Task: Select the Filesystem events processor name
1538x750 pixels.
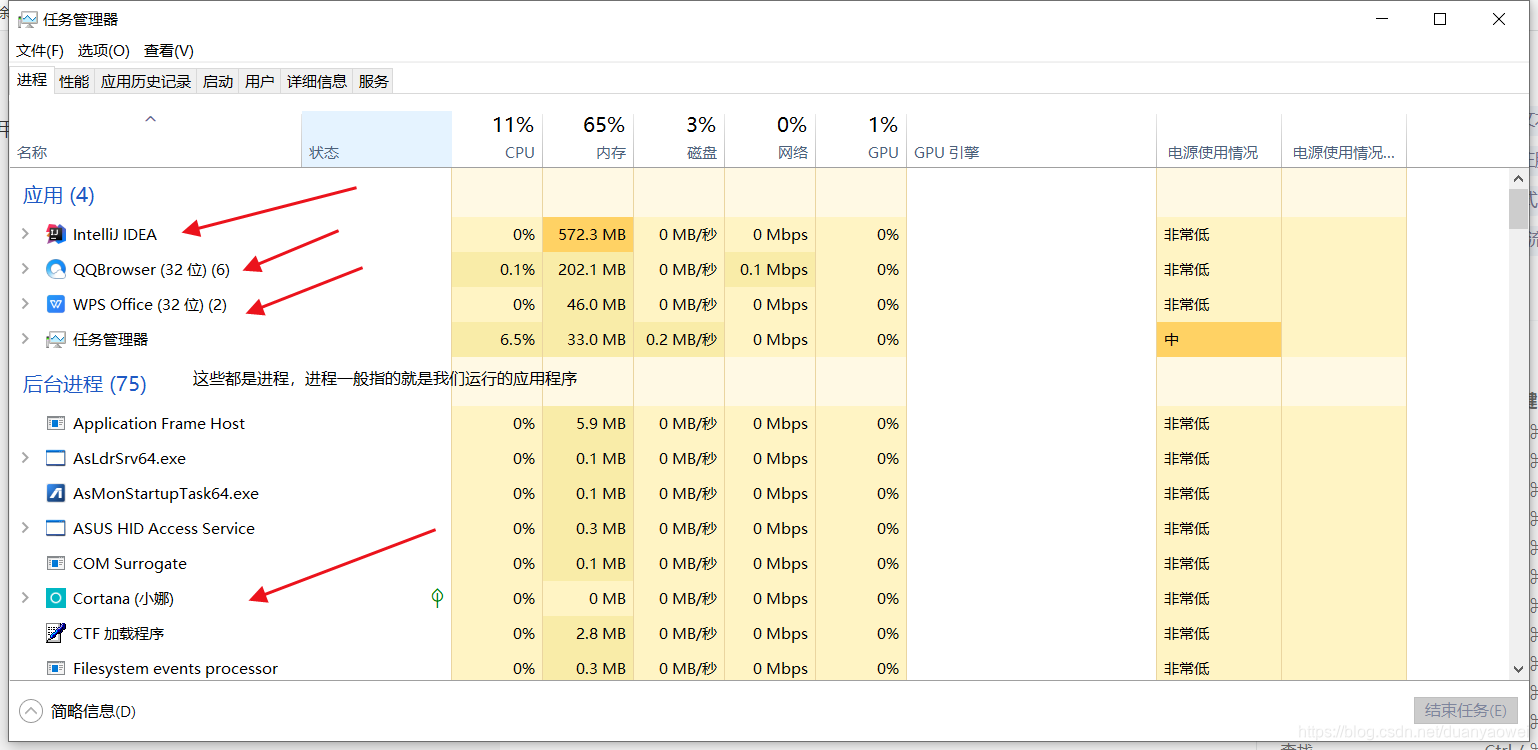Action: point(176,669)
